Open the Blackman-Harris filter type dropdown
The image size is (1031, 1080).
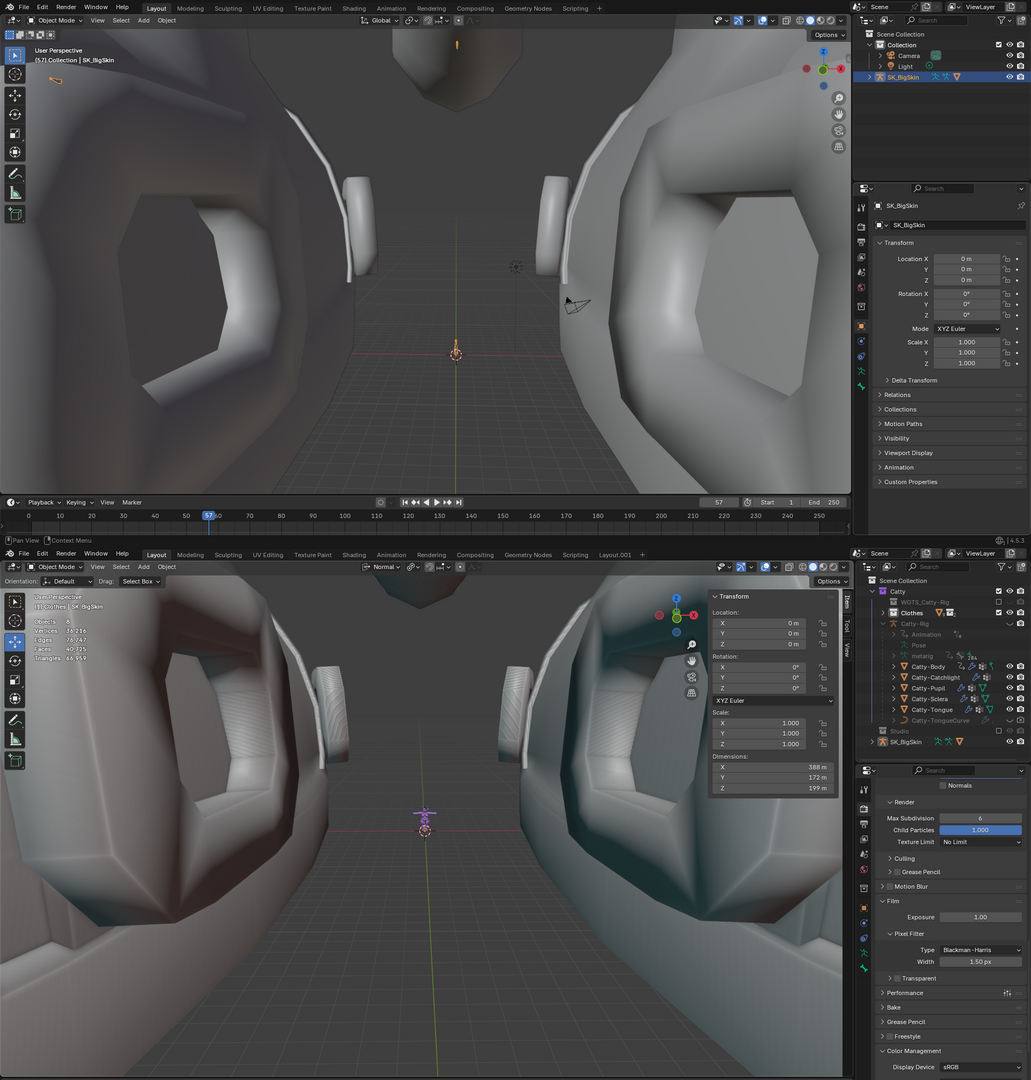point(981,950)
